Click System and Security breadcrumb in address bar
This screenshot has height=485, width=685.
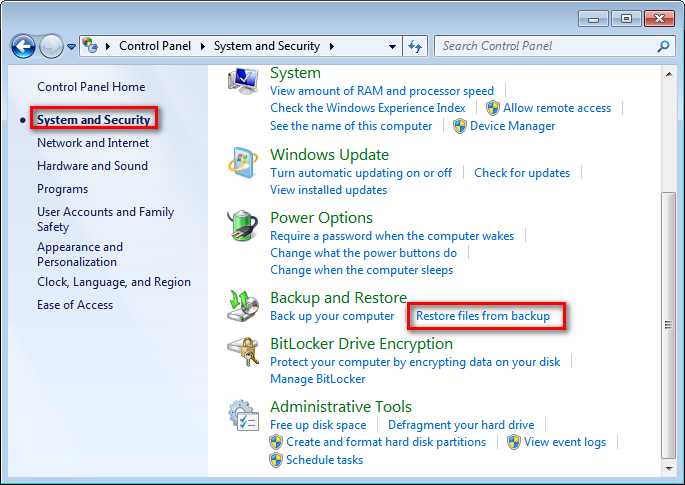click(x=267, y=46)
